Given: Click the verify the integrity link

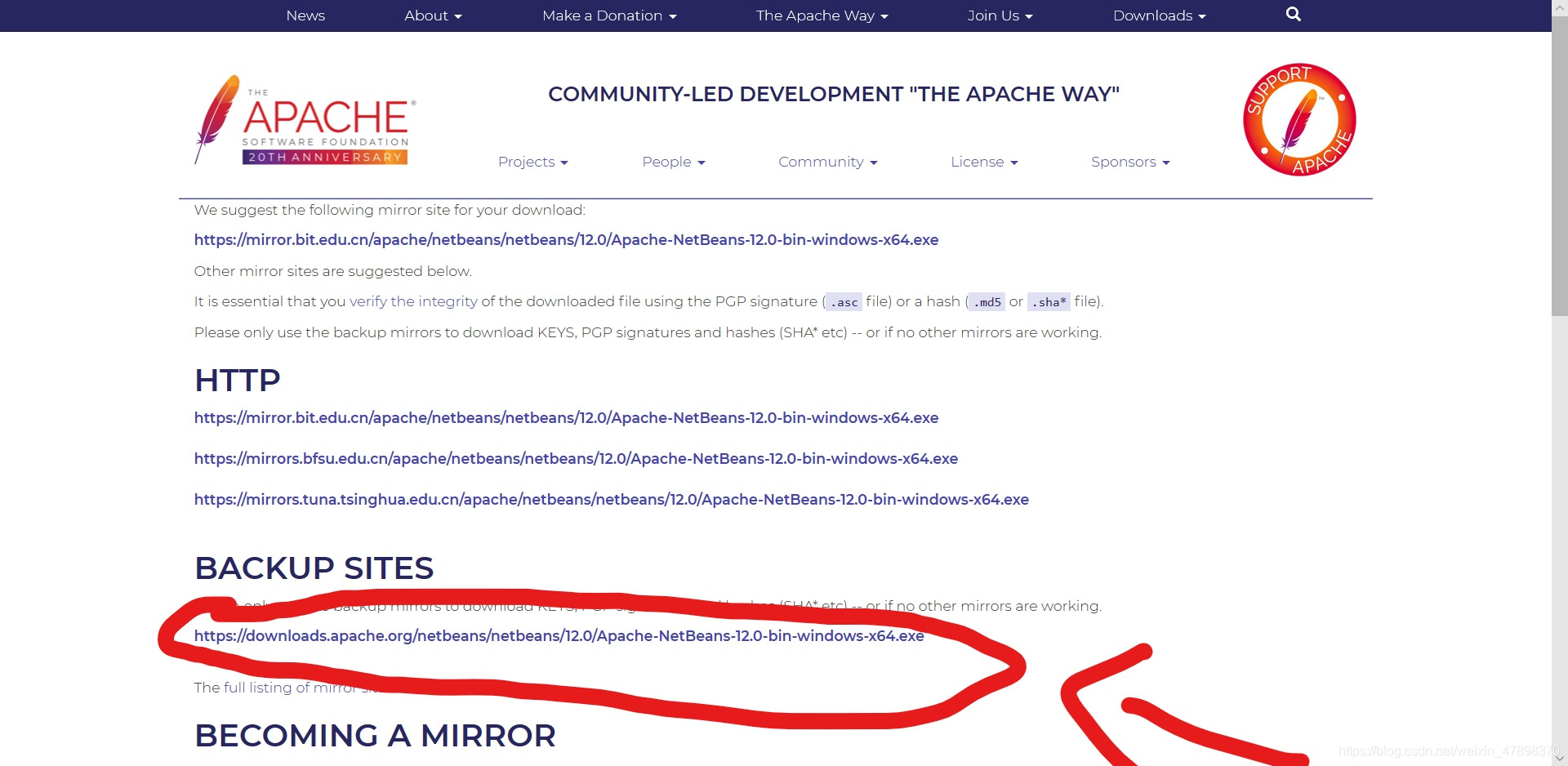Looking at the screenshot, I should coord(413,301).
